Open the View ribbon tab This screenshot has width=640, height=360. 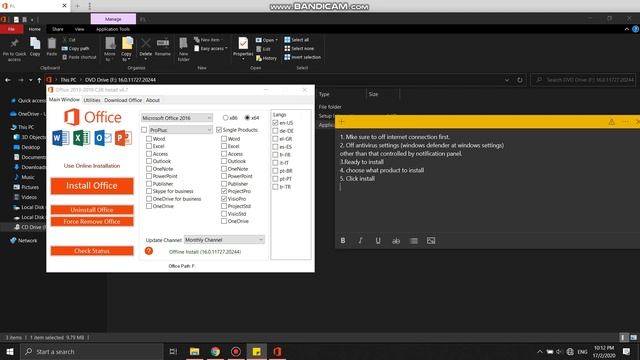tap(79, 29)
